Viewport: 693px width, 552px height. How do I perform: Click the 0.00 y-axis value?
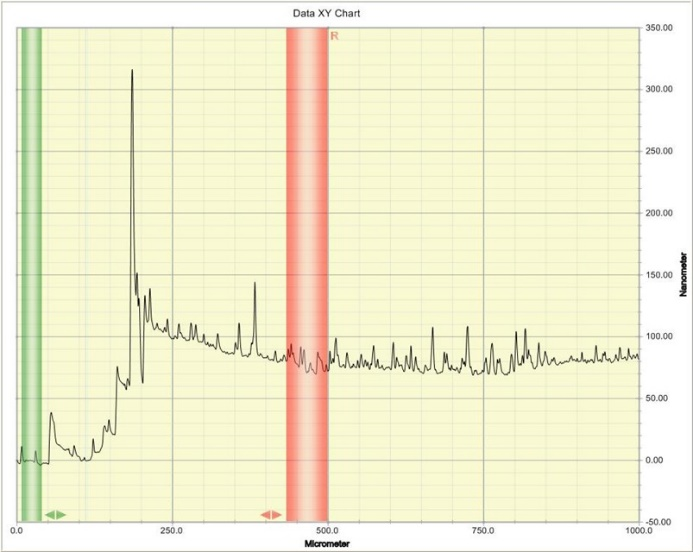(x=655, y=460)
